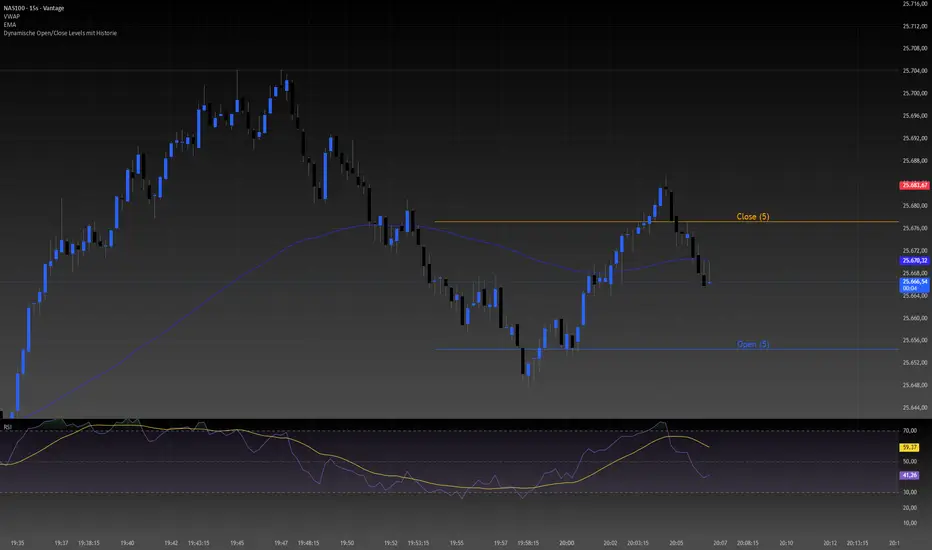This screenshot has width=932, height=550.
Task: Select the VWAP indicator legend
Action: point(11,17)
